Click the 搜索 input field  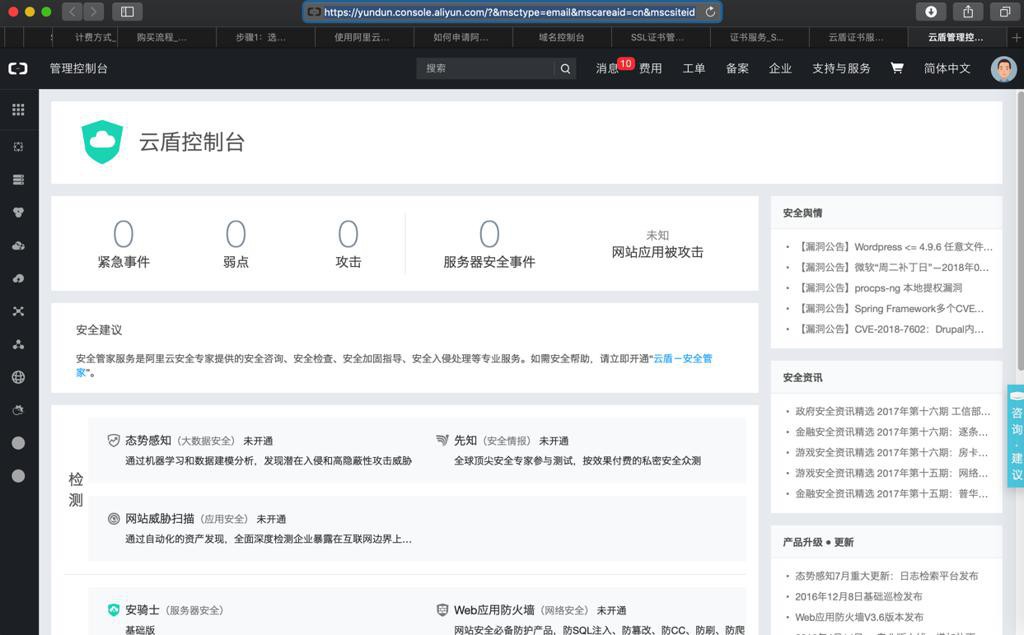click(x=486, y=69)
